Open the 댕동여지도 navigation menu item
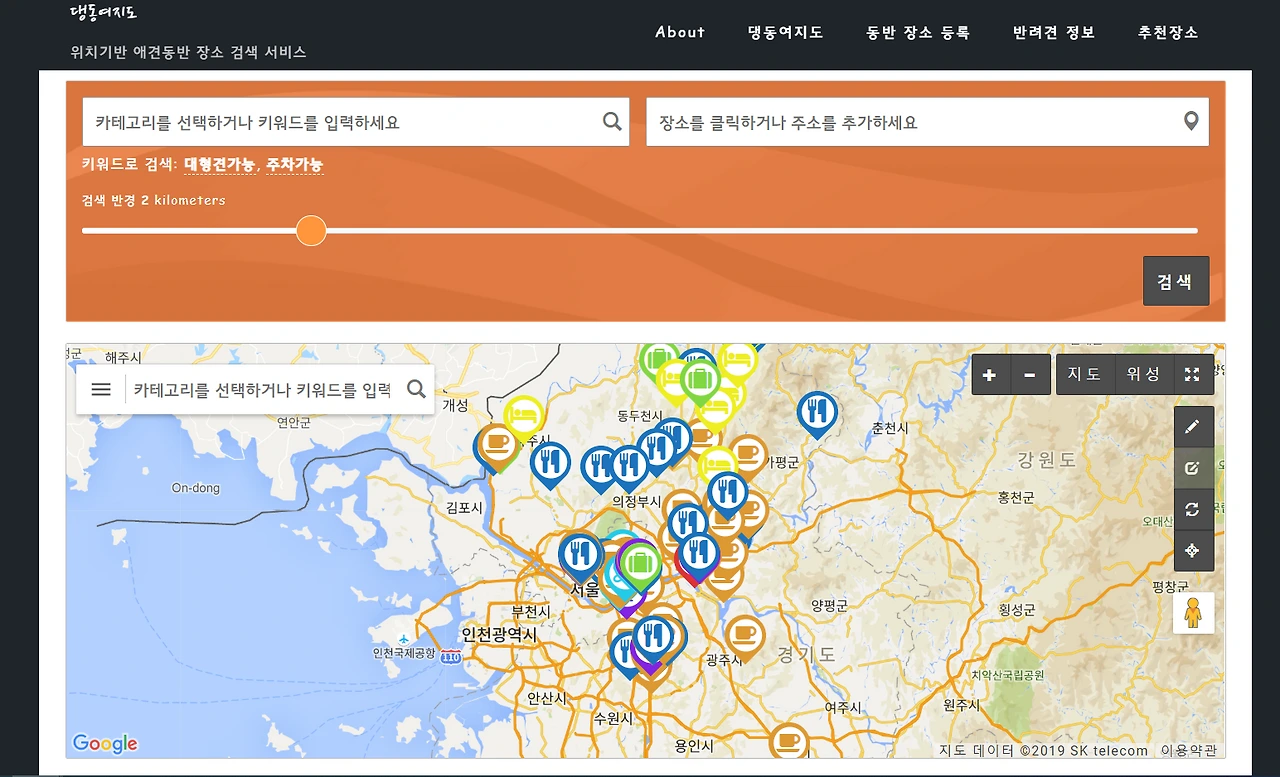The height and width of the screenshot is (777, 1280). 785,32
